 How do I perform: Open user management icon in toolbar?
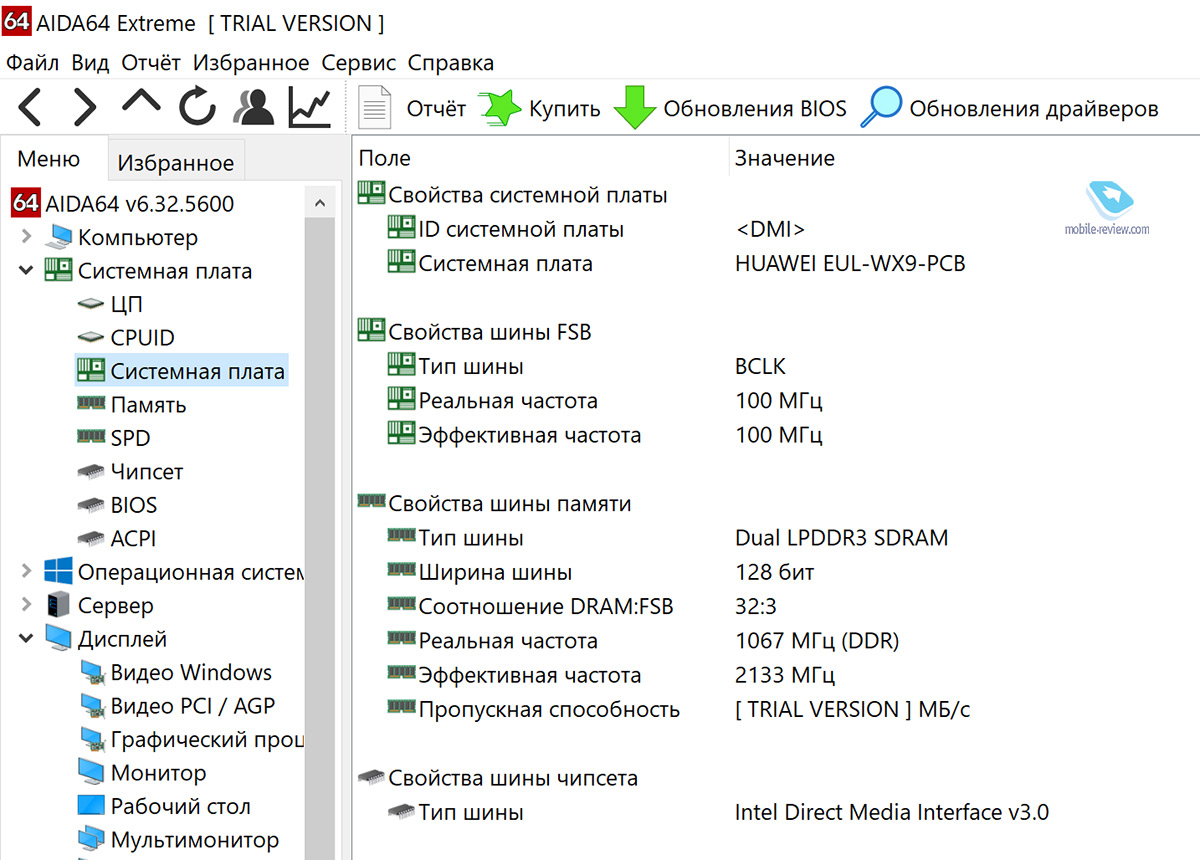pos(253,107)
